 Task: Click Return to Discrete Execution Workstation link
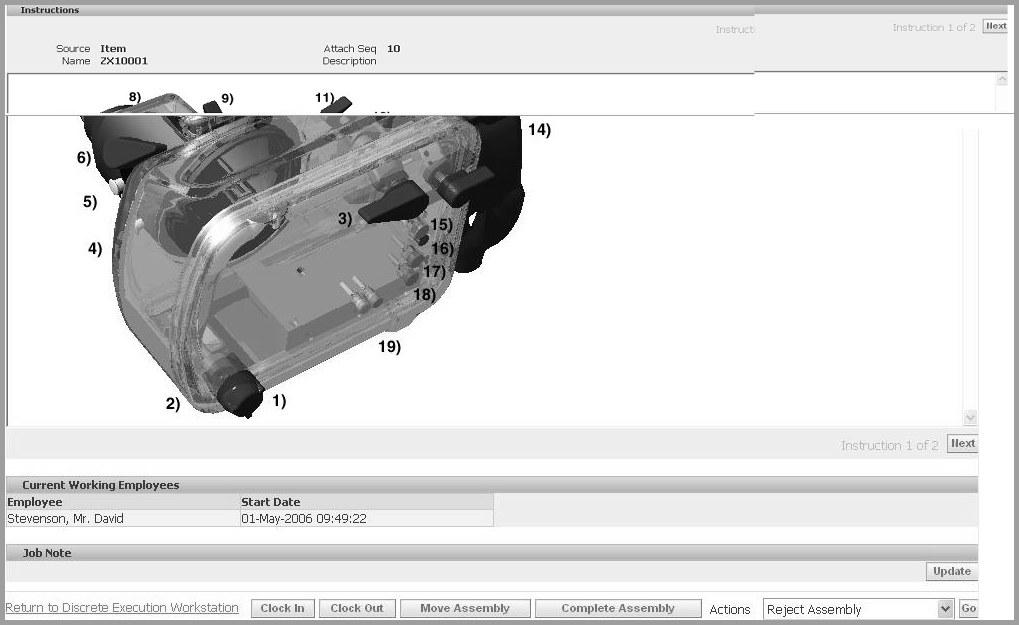pos(122,607)
